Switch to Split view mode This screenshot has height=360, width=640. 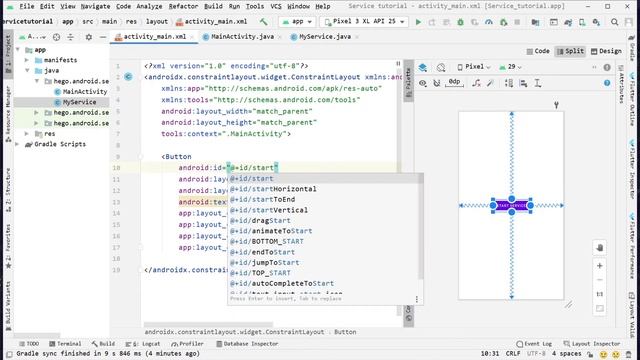coord(570,51)
